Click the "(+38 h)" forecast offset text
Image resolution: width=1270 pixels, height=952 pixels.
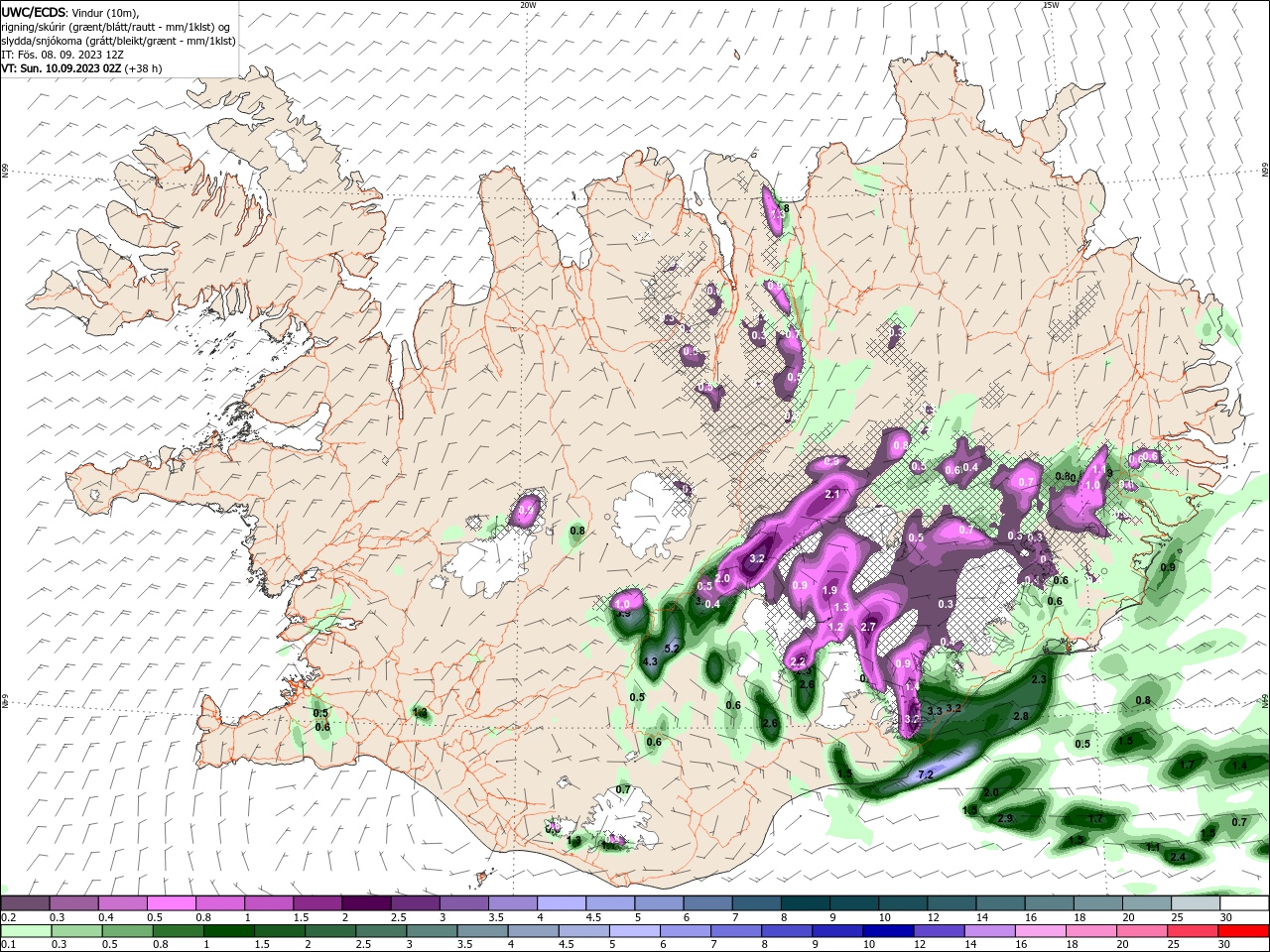coord(144,68)
